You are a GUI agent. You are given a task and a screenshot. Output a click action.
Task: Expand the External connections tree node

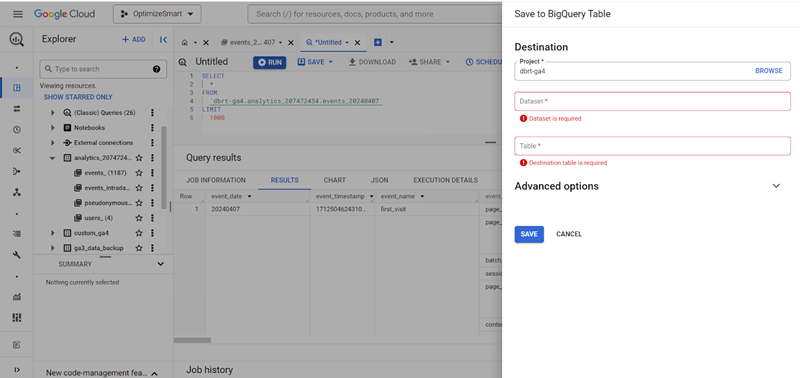[x=53, y=143]
